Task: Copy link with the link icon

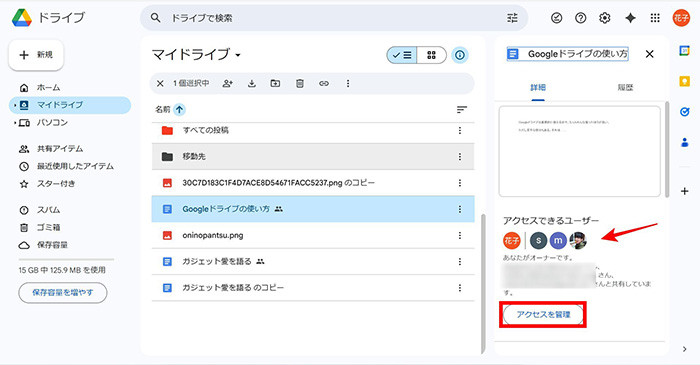Action: (324, 83)
